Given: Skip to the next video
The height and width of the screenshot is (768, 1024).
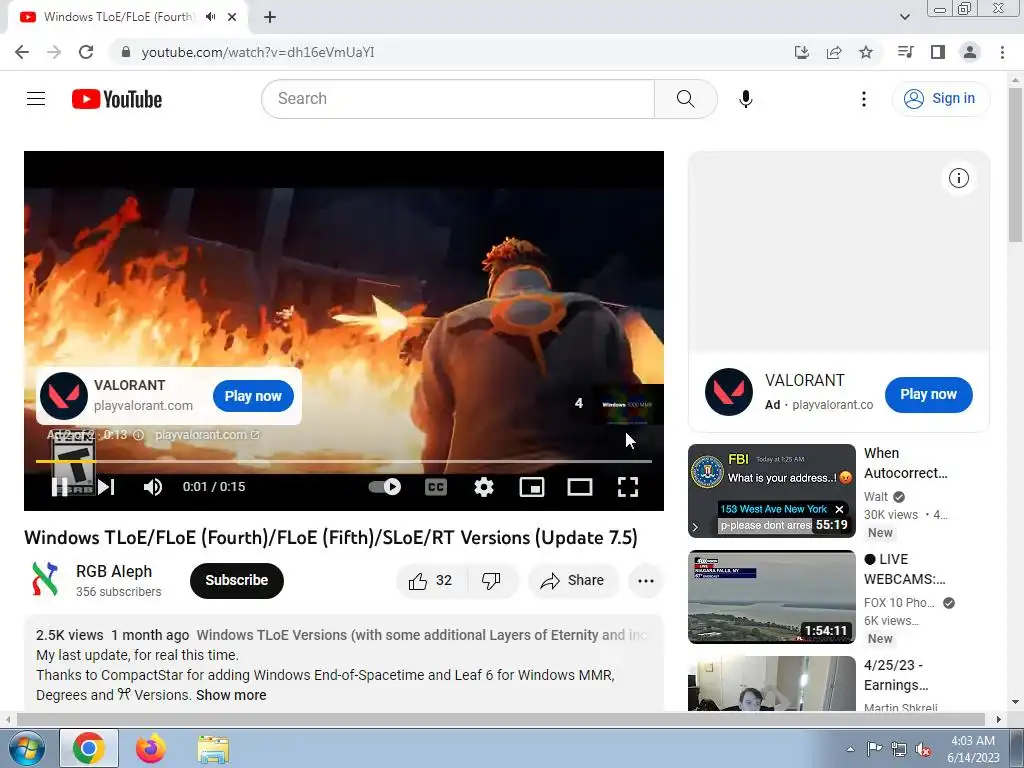Looking at the screenshot, I should click(106, 487).
